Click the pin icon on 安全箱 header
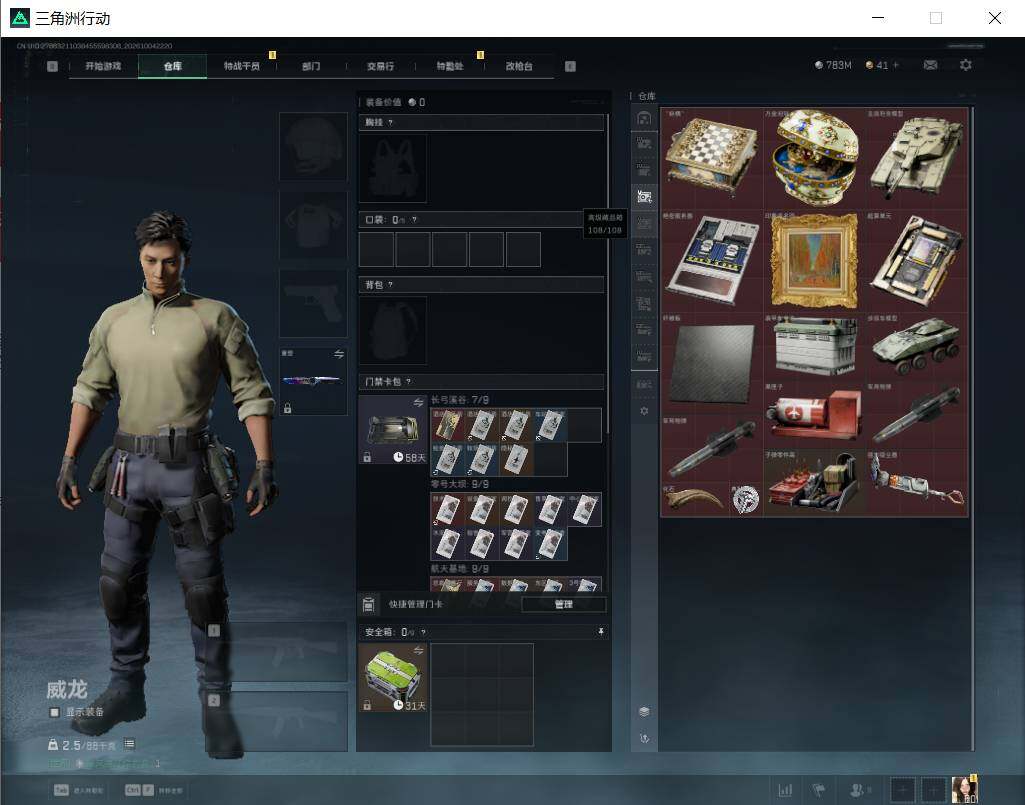The height and width of the screenshot is (805, 1025). 601,632
